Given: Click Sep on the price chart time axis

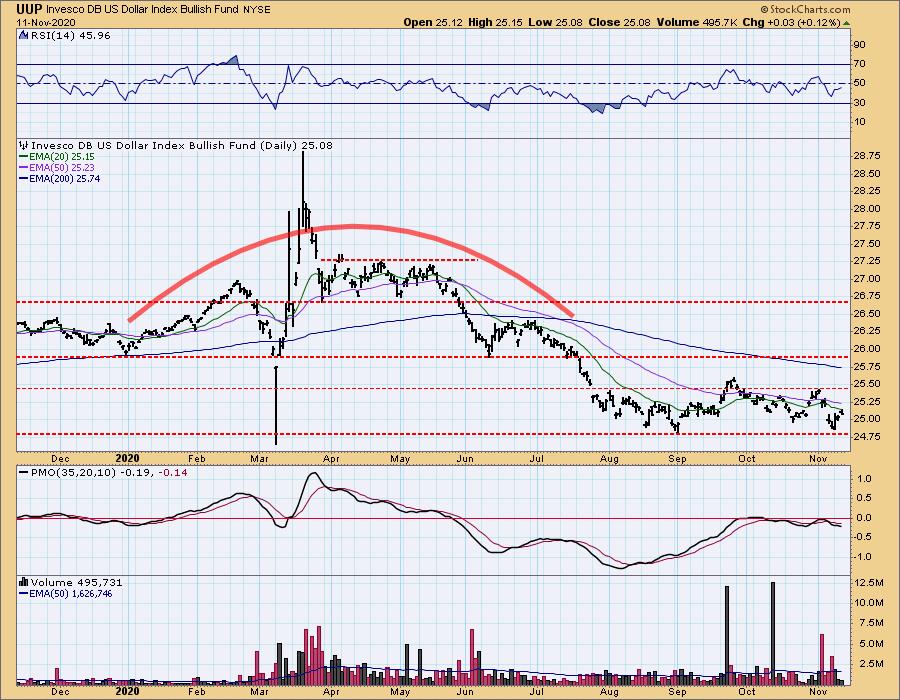Looking at the screenshot, I should coord(677,458).
